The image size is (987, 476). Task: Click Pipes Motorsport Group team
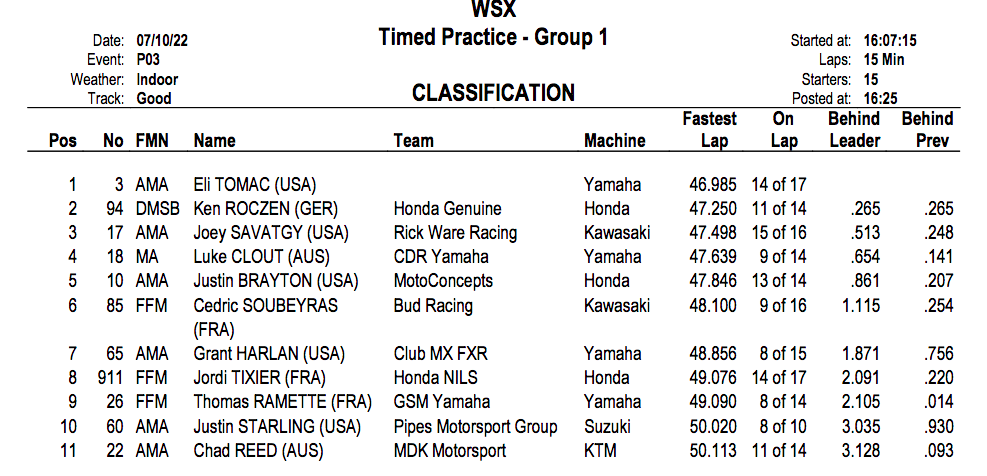coord(475,428)
